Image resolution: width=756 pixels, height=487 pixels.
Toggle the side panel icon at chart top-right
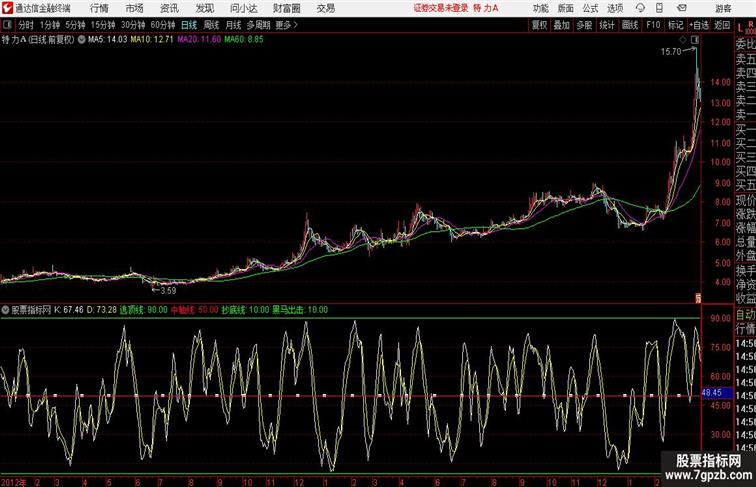[x=695, y=40]
